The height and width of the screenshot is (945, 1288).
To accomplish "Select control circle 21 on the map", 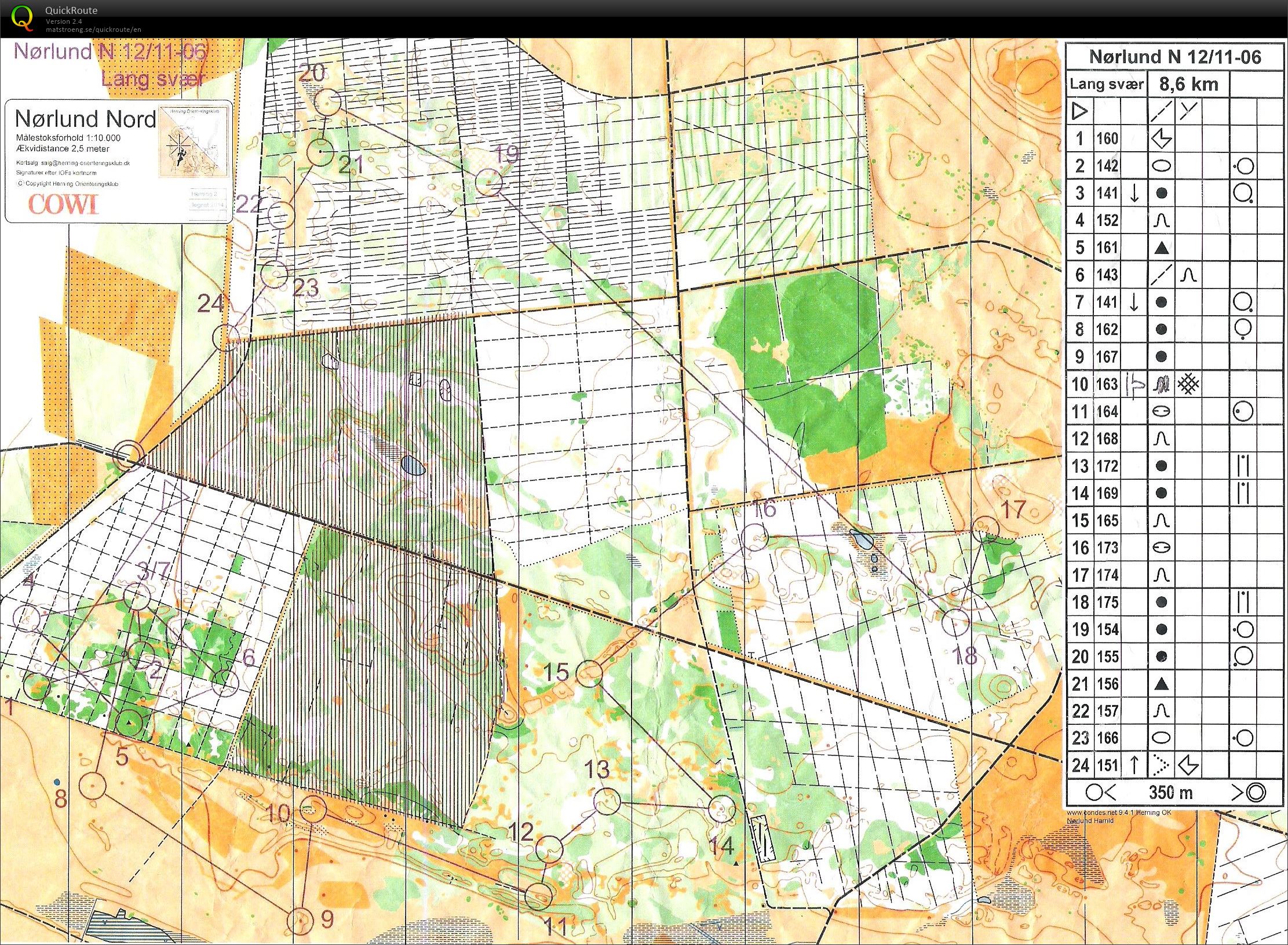I will [x=320, y=153].
